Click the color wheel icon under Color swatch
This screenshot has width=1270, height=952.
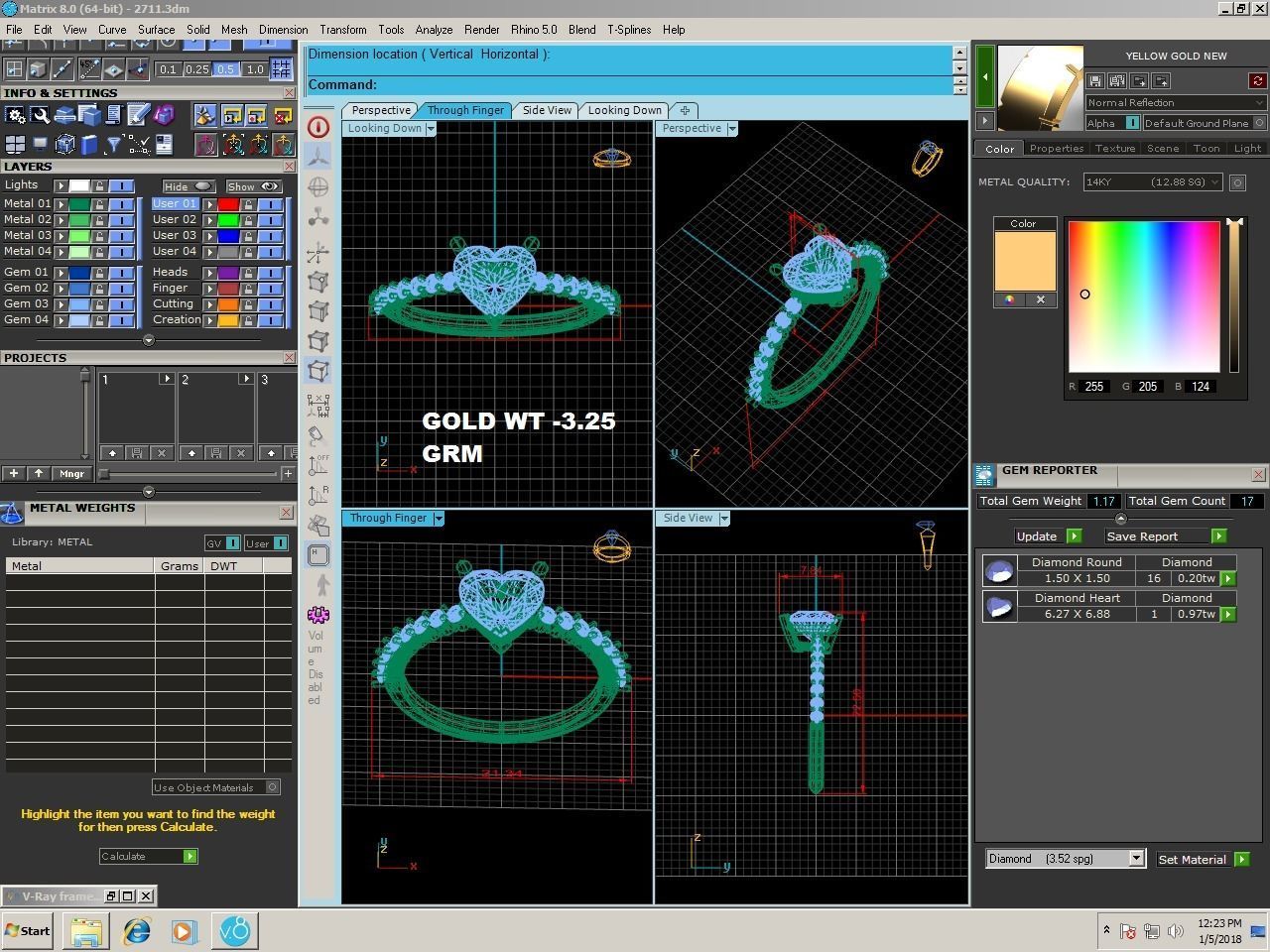point(1009,299)
